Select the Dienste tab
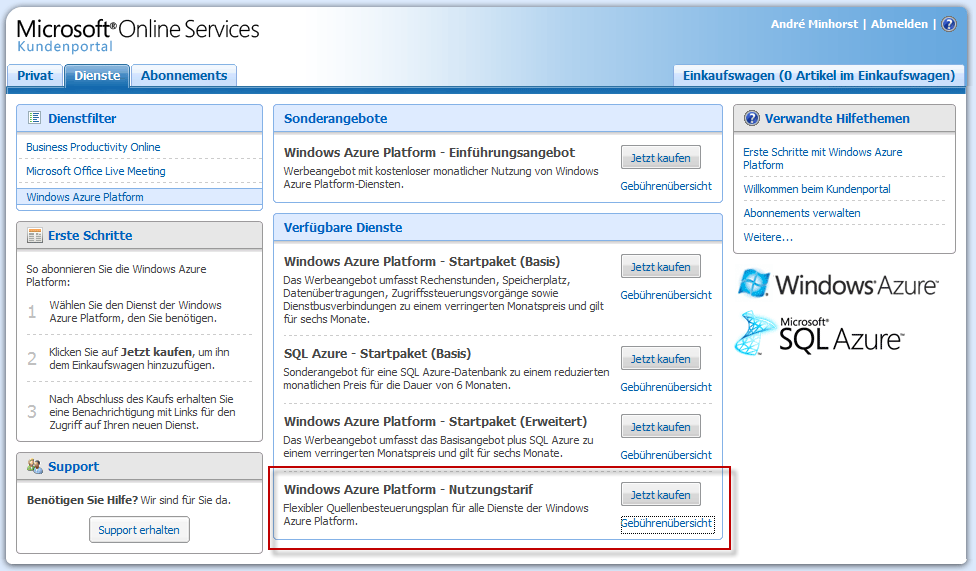Screen dimensions: 976x571 (x=97, y=75)
